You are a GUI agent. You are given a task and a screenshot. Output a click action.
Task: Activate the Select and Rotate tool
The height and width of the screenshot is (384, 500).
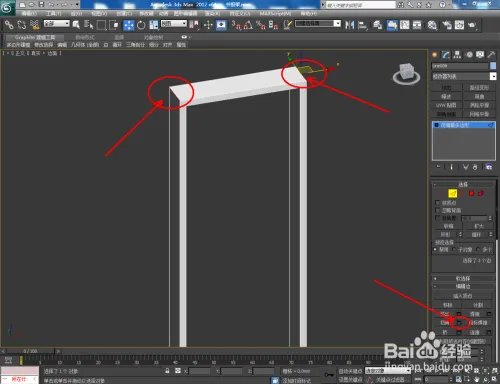point(141,25)
